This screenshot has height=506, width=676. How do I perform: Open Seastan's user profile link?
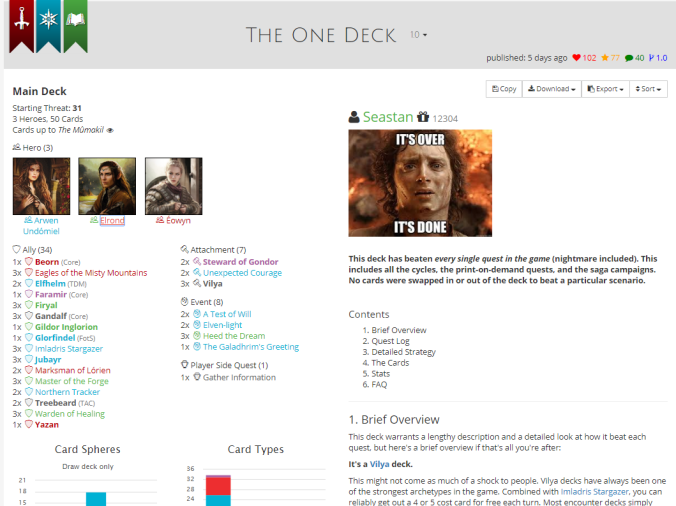tap(388, 117)
